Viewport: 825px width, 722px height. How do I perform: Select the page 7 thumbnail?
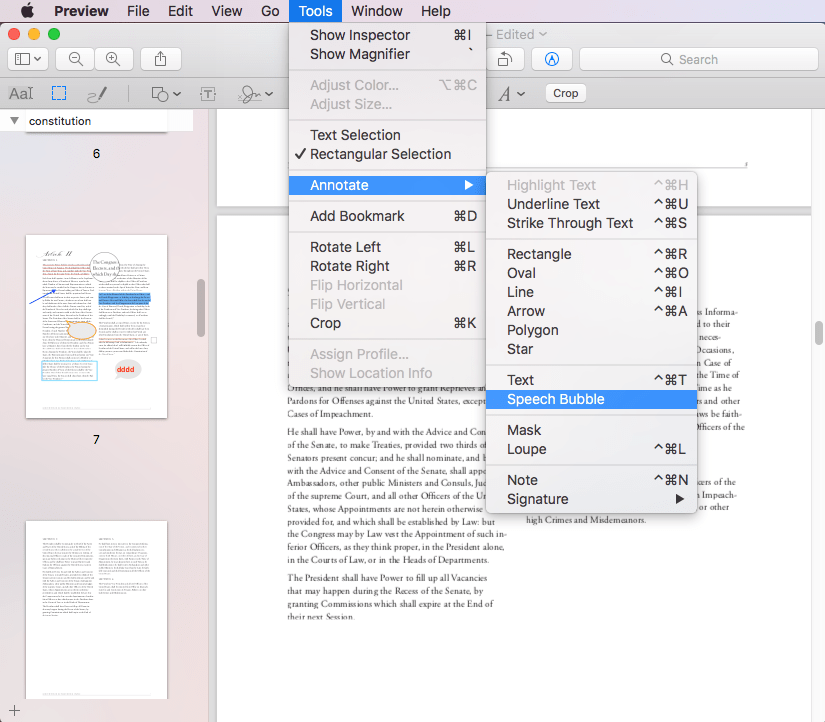(96, 325)
